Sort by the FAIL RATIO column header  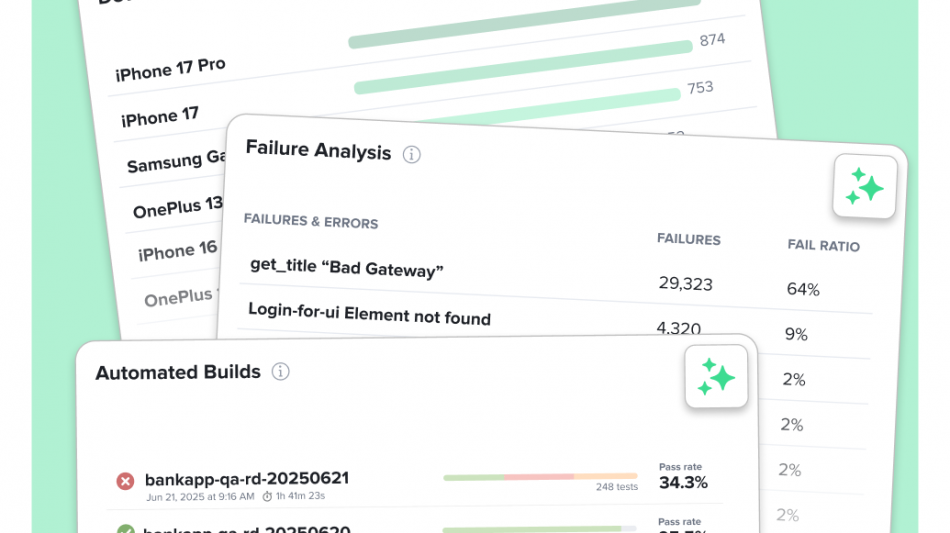click(x=823, y=245)
